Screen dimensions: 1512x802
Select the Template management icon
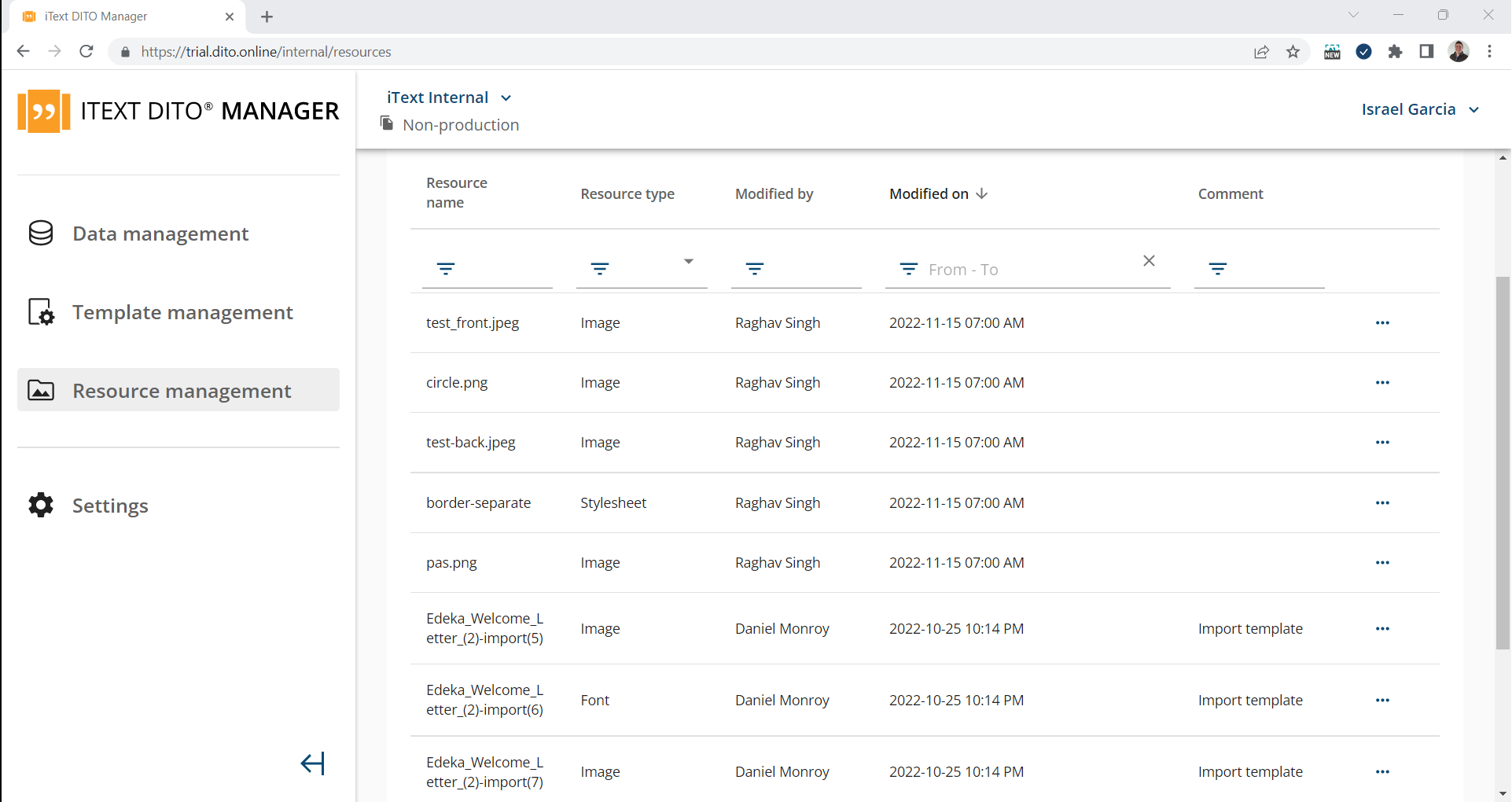coord(40,311)
